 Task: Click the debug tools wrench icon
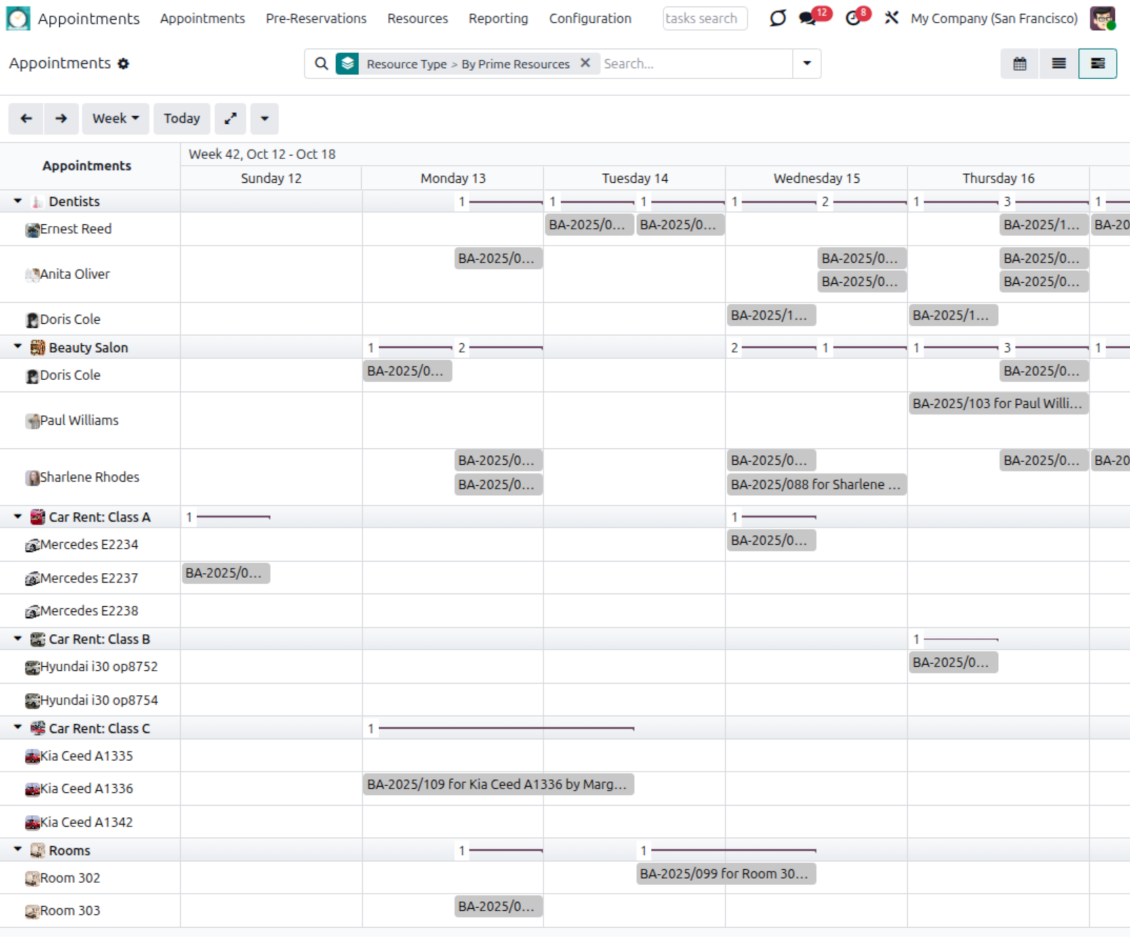click(891, 19)
